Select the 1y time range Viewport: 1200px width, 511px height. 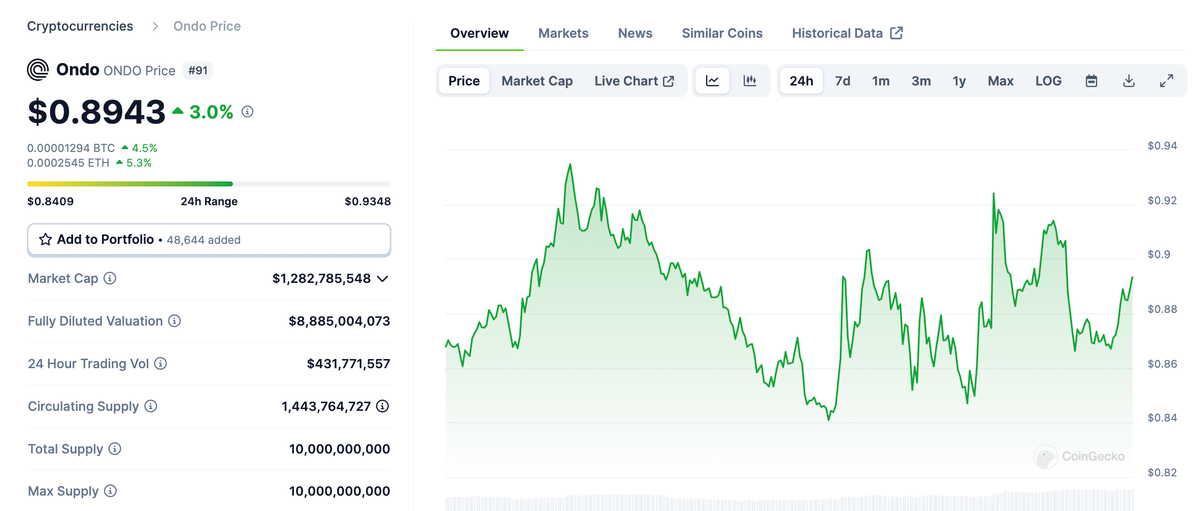[x=959, y=81]
